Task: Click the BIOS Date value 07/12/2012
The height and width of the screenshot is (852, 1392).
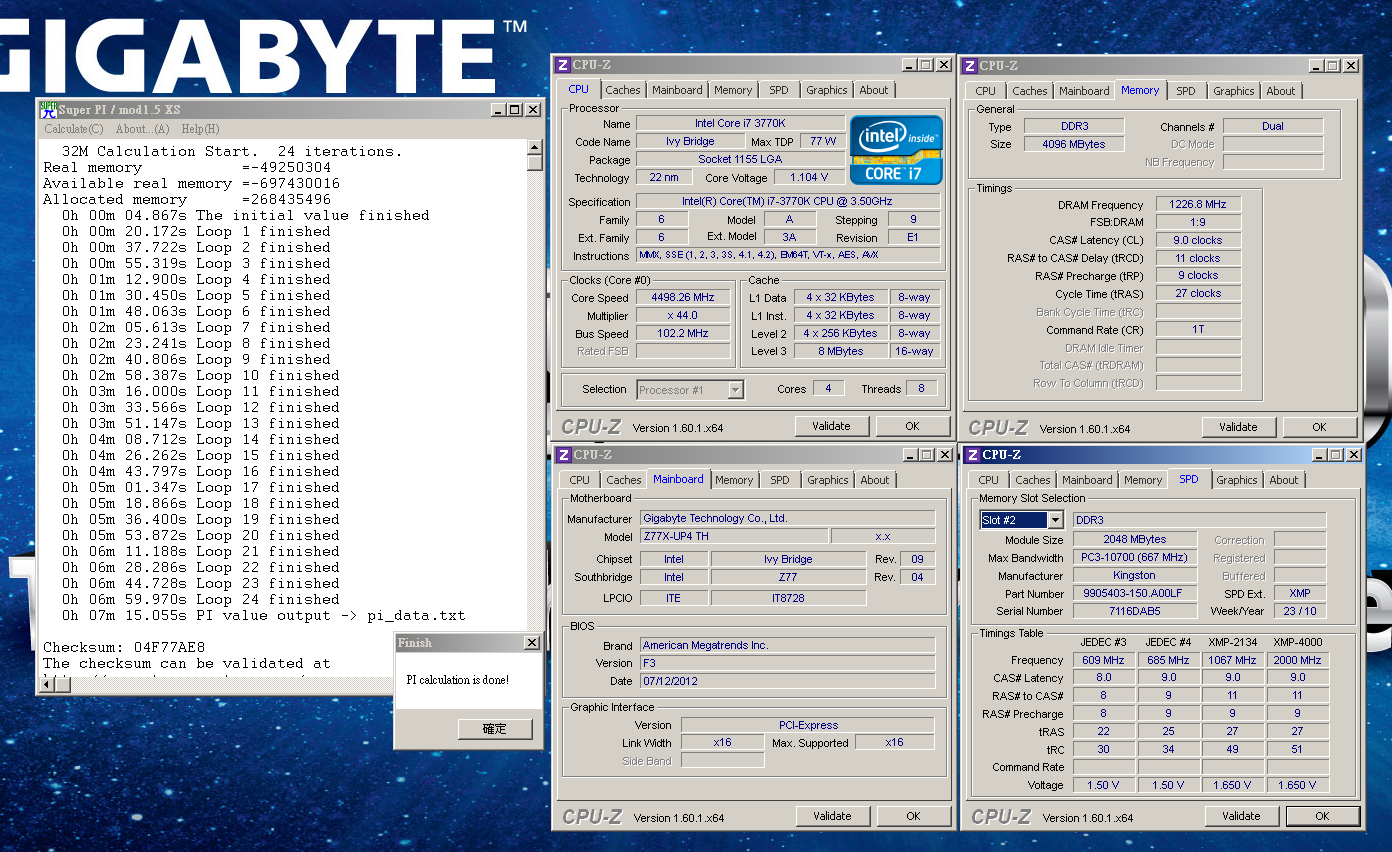Action: 787,681
